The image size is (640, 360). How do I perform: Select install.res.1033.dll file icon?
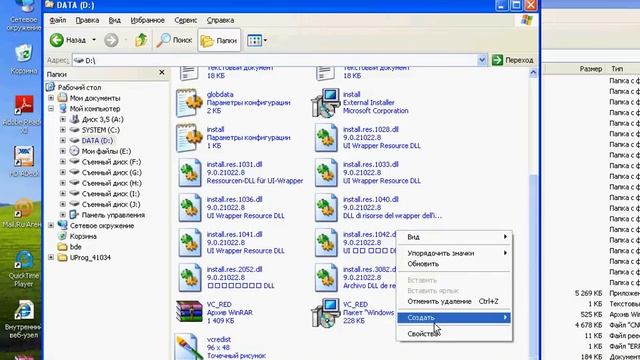coord(326,173)
